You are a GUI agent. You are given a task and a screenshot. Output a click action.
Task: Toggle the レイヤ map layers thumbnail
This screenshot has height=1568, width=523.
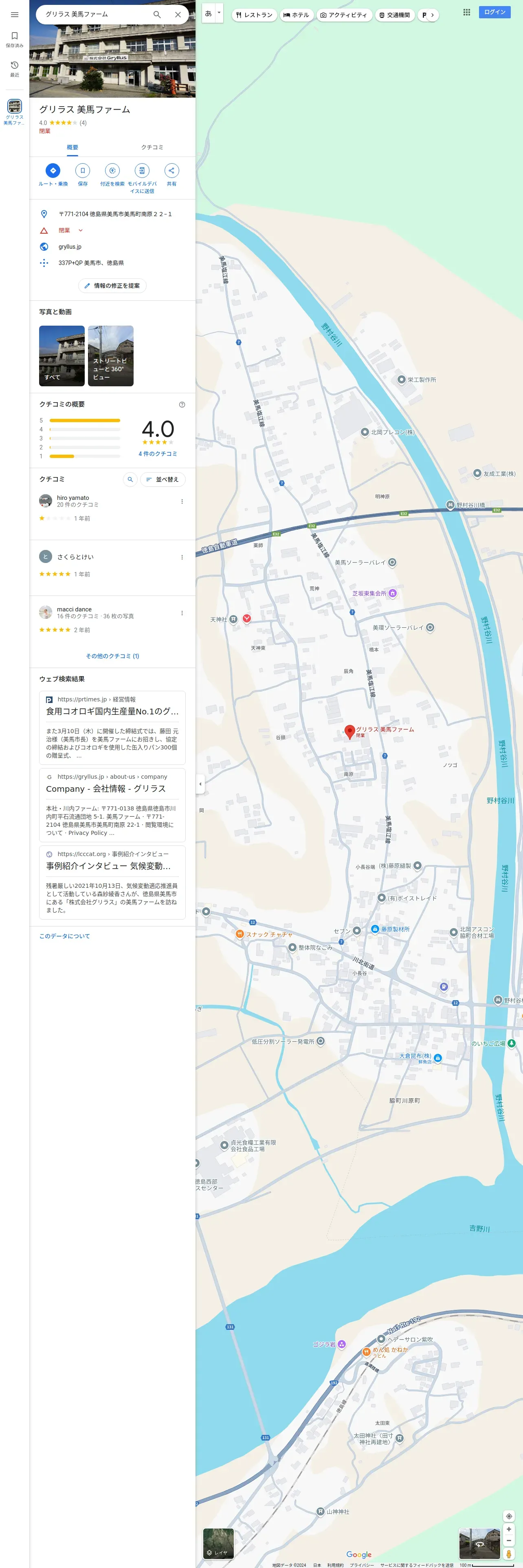(218, 1544)
